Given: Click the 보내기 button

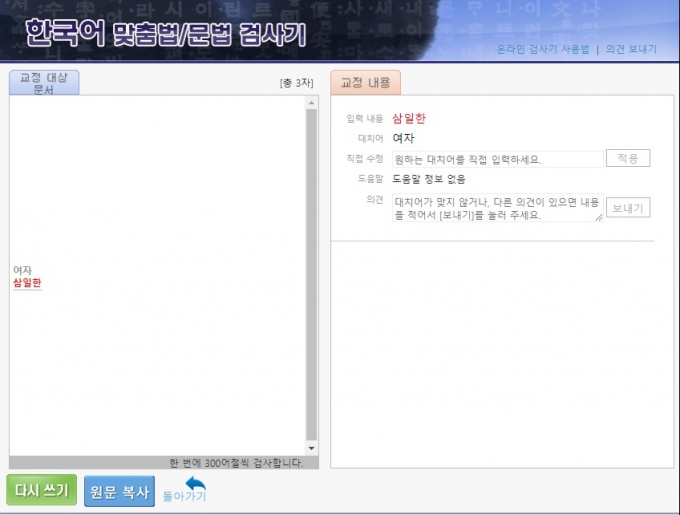Looking at the screenshot, I should click(628, 208).
